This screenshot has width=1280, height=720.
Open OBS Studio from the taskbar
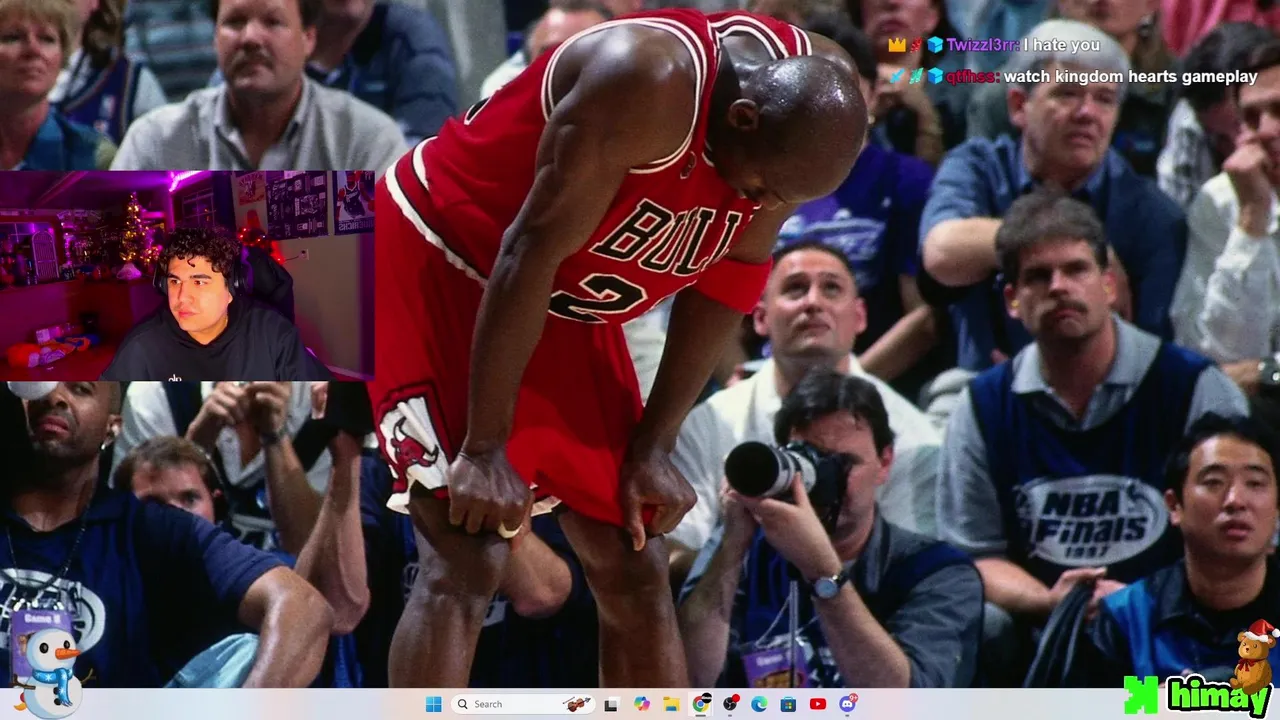pyautogui.click(x=731, y=704)
